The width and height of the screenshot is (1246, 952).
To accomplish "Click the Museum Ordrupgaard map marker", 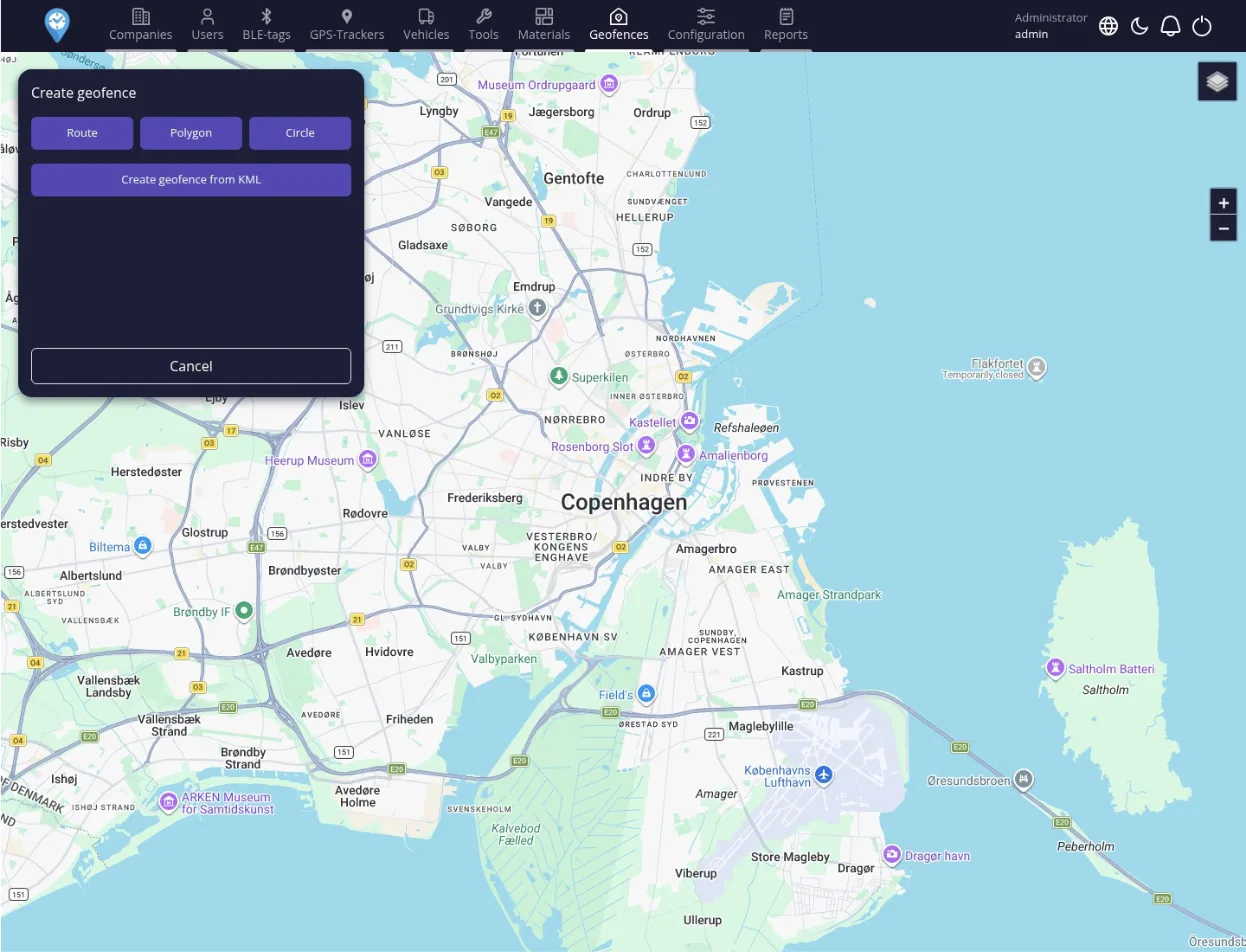I will tap(609, 85).
